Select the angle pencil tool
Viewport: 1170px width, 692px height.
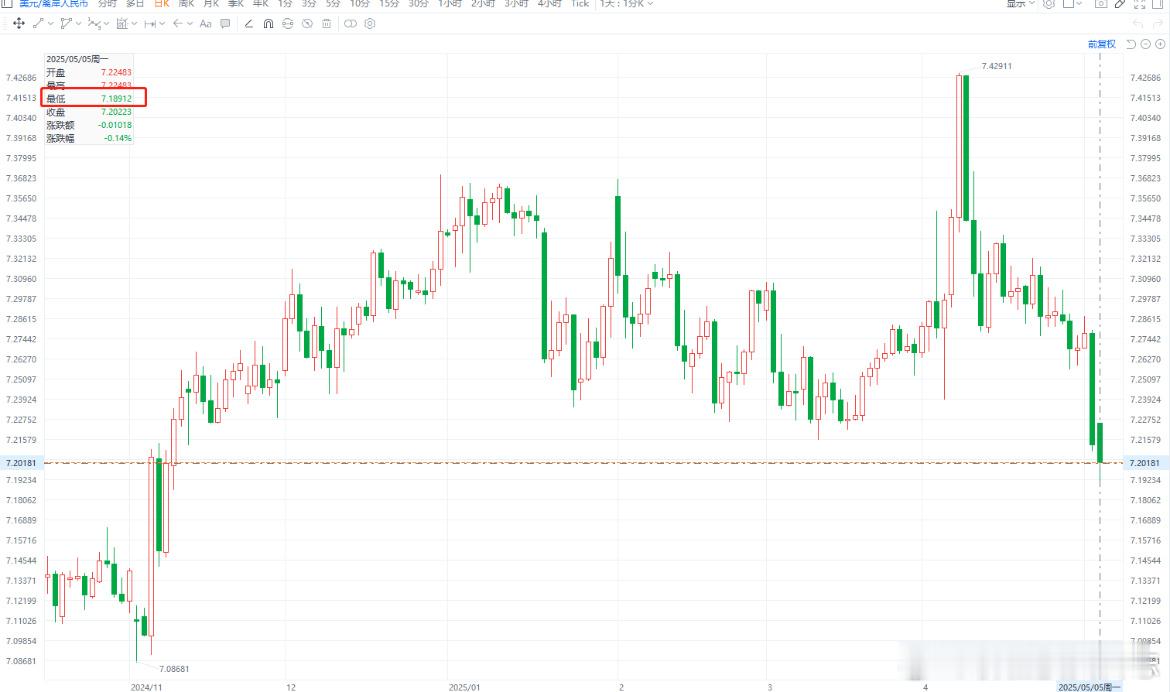[248, 24]
